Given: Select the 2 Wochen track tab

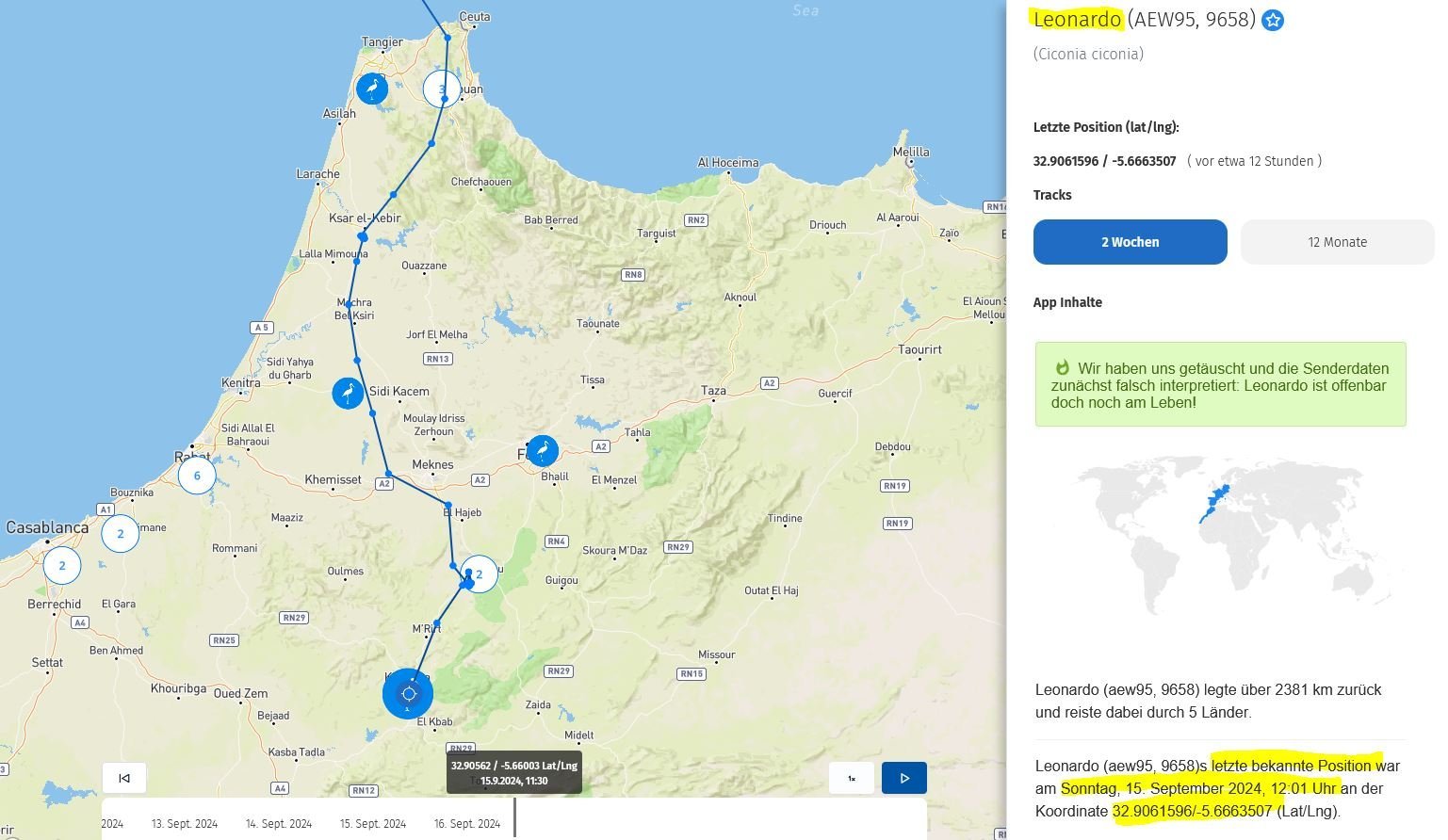Looking at the screenshot, I should (x=1130, y=242).
